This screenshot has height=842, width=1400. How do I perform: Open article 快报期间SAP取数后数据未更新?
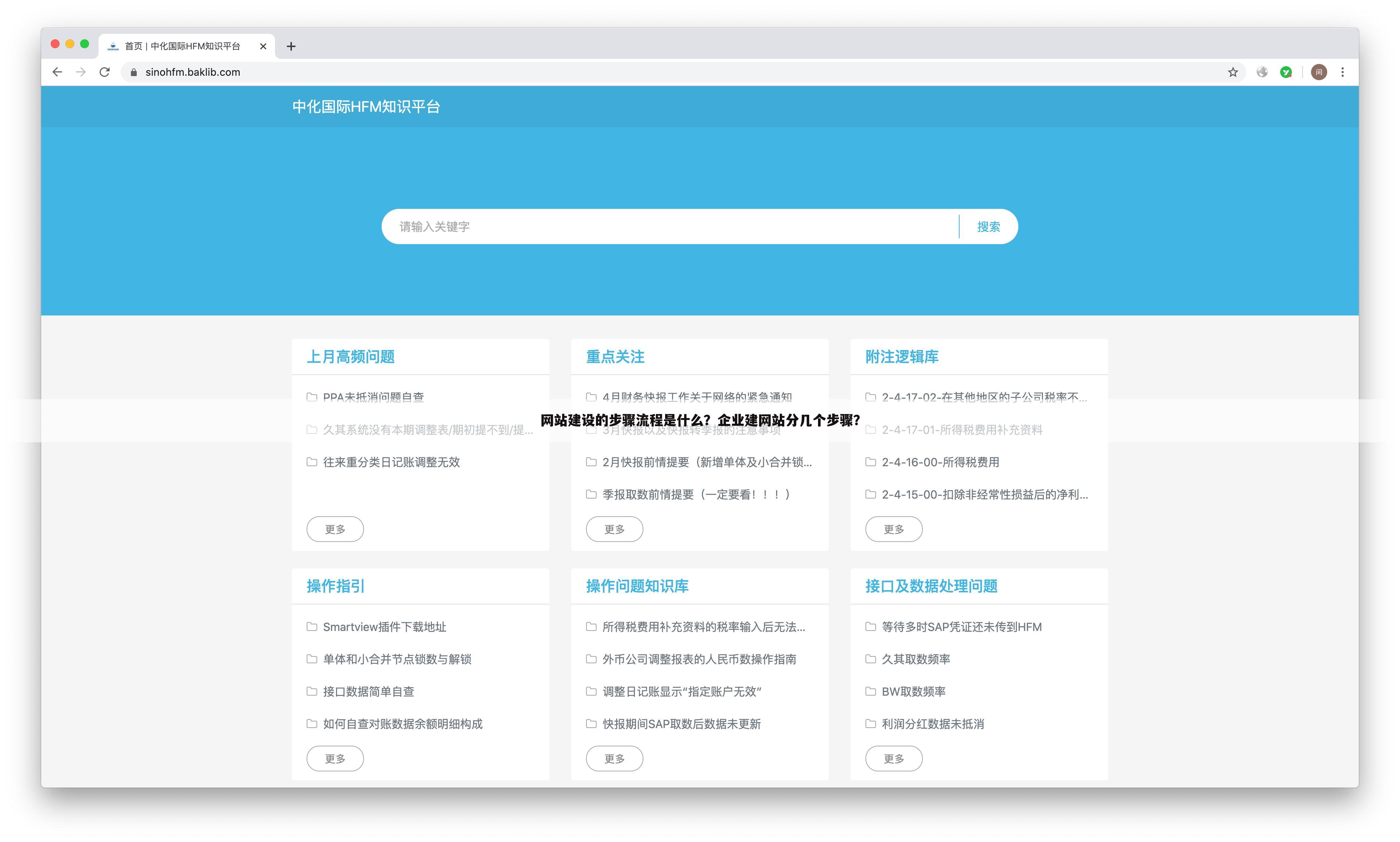pyautogui.click(x=681, y=723)
